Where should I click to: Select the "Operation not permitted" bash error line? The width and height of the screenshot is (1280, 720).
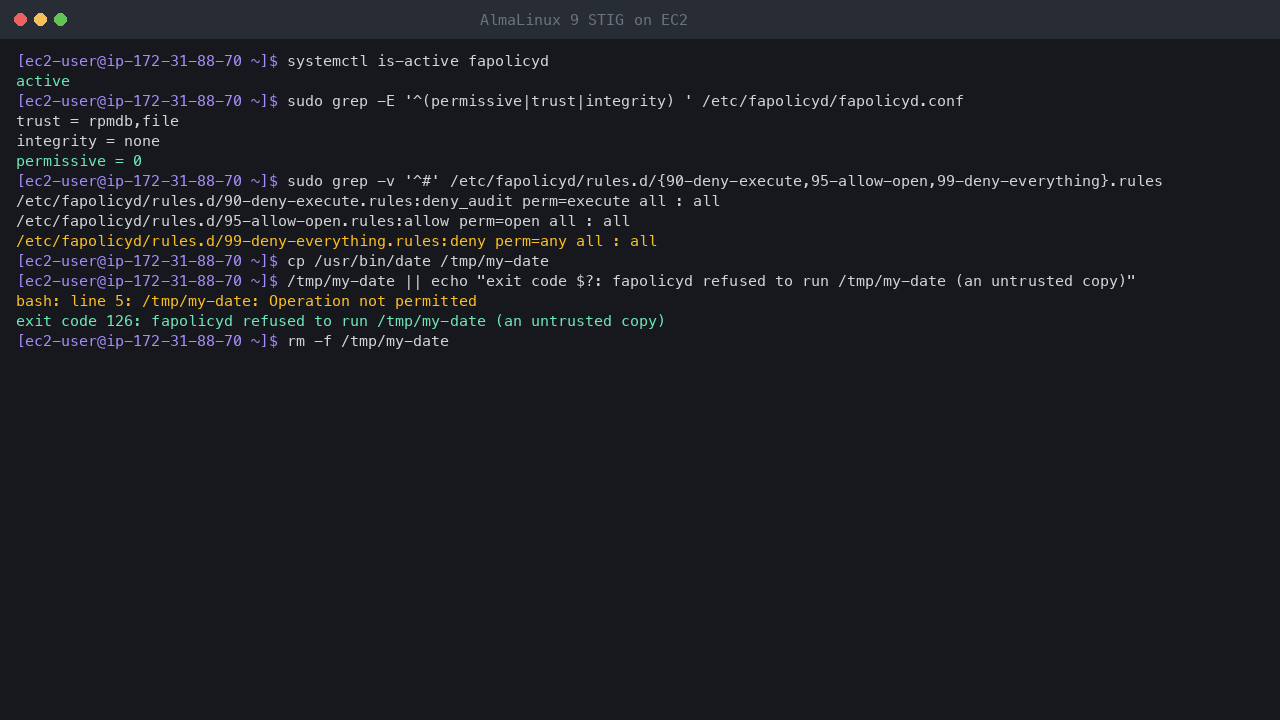(x=246, y=301)
